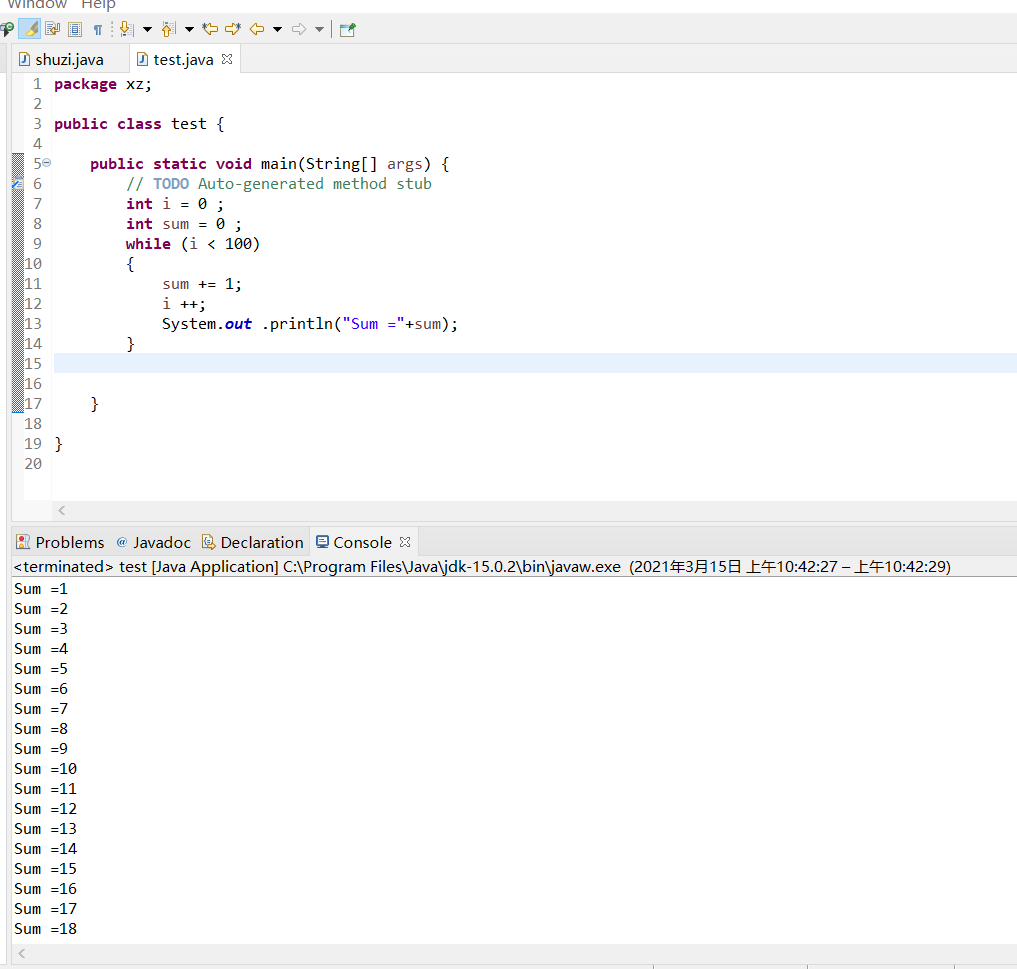Open the Window menu
The image size is (1017, 969).
coord(37,5)
